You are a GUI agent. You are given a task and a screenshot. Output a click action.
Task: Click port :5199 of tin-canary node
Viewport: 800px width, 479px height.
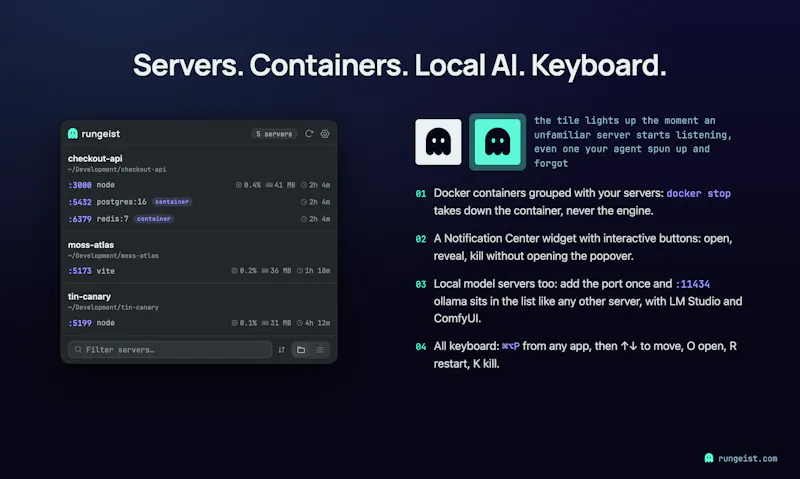(x=80, y=323)
